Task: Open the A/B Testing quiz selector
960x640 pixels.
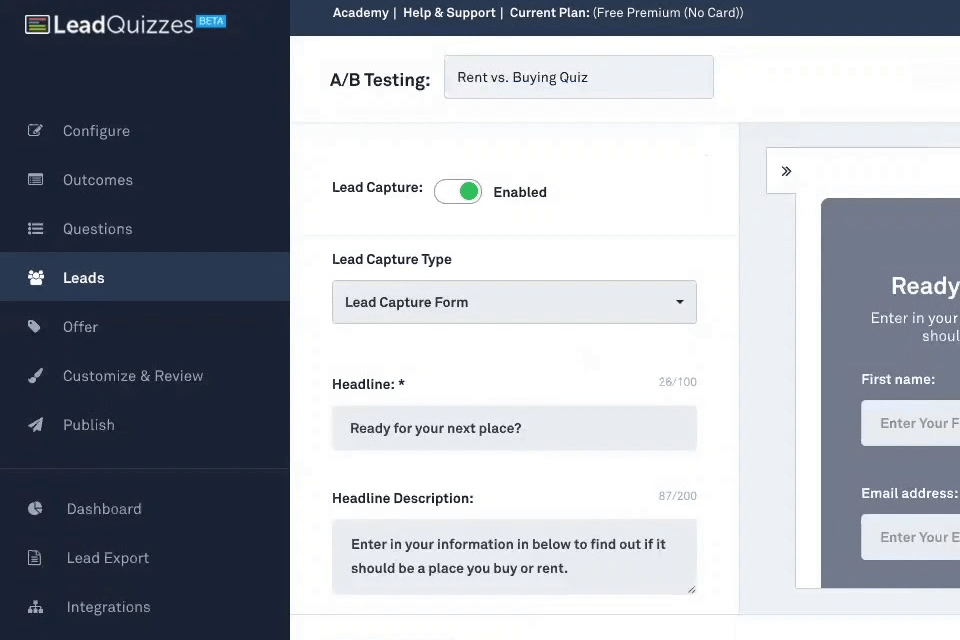Action: (578, 77)
